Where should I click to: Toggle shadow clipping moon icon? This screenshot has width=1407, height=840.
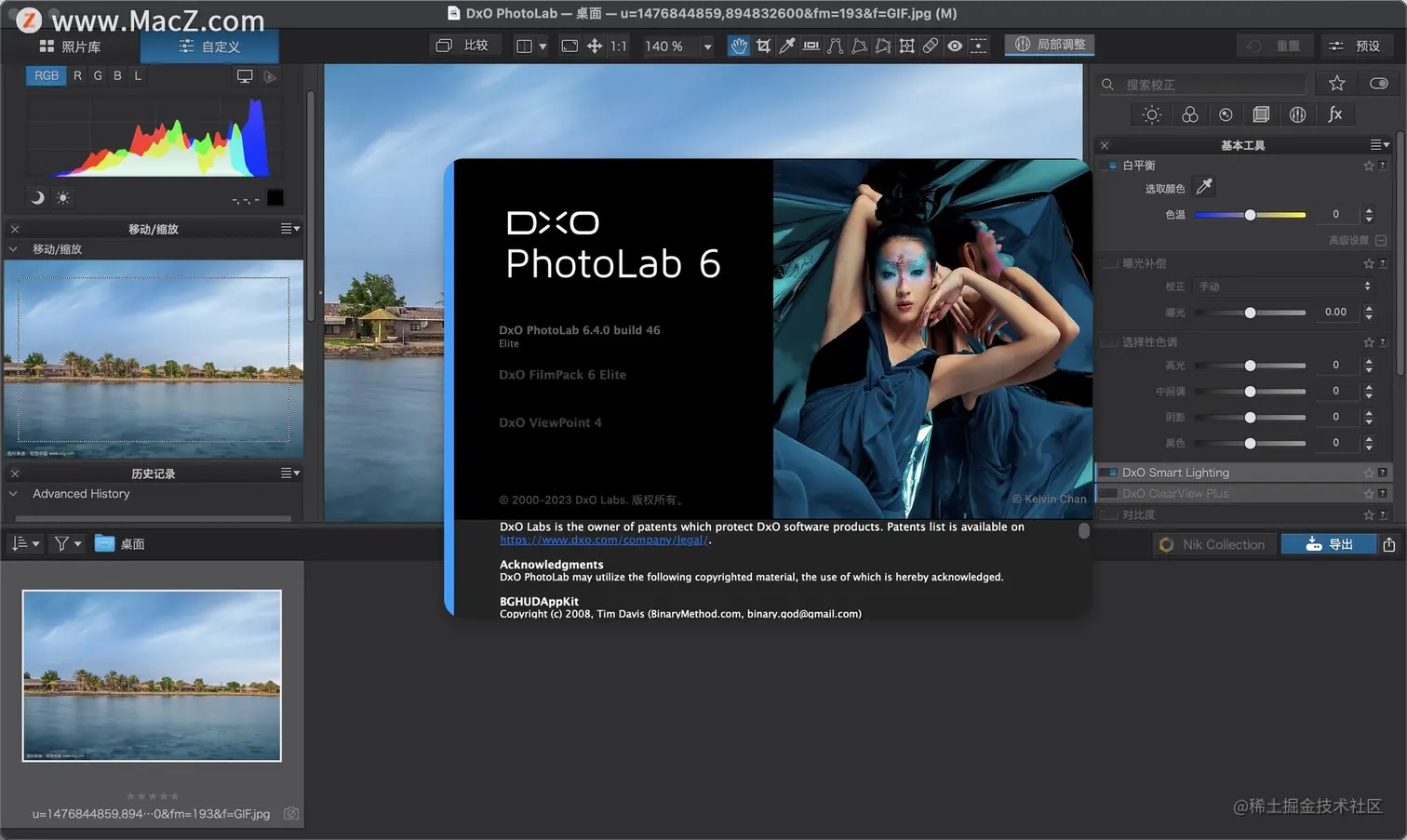click(37, 197)
